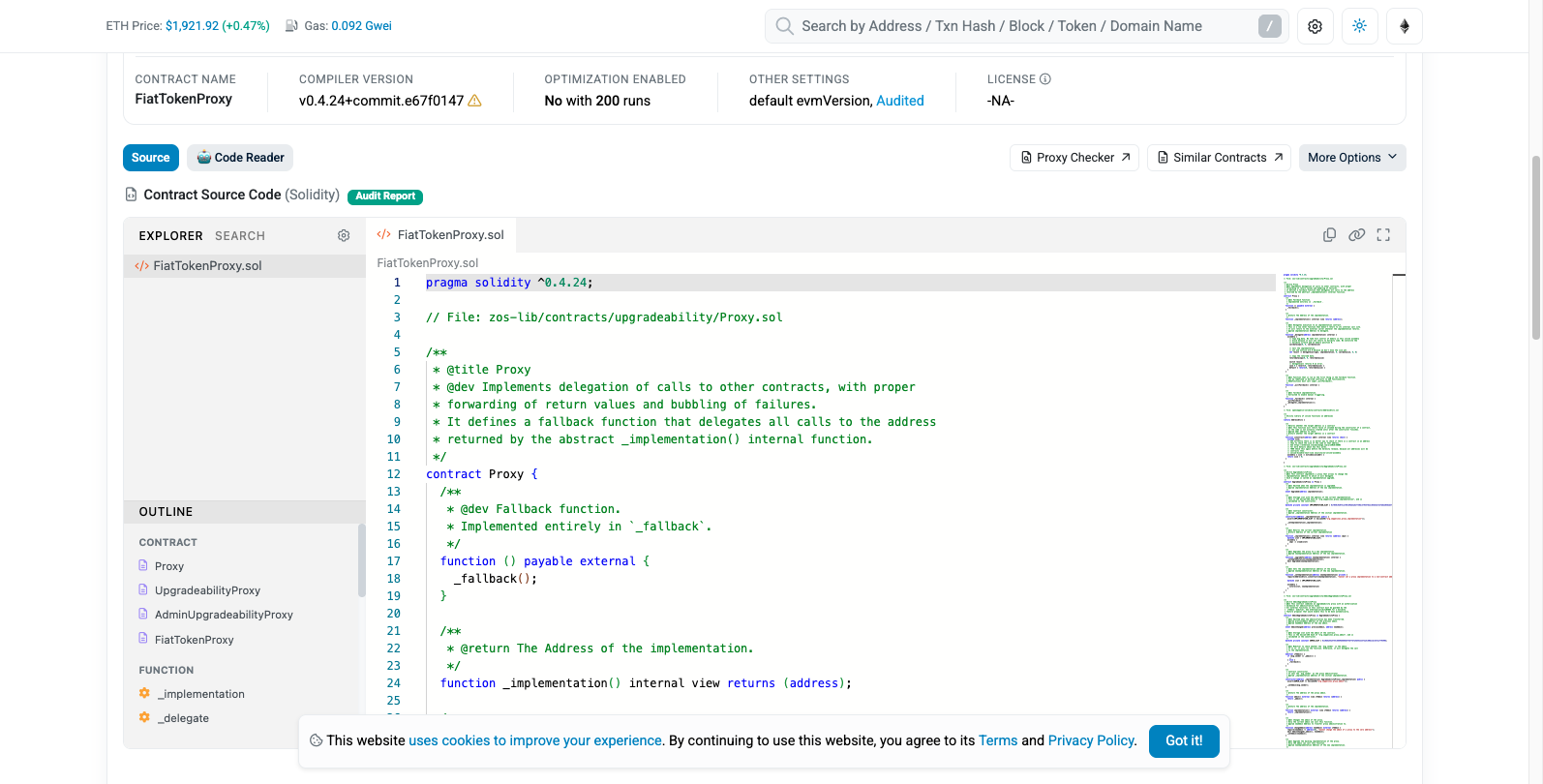1543x784 pixels.
Task: Click the _implementation function gear icon
Action: tap(144, 693)
